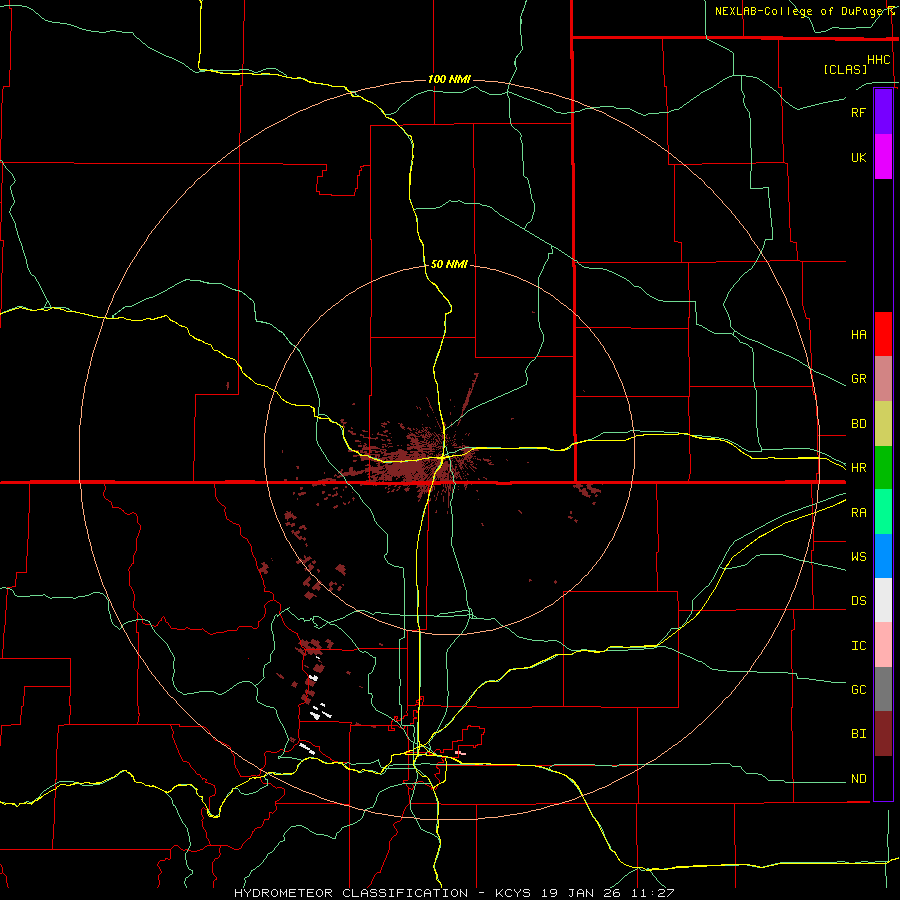Click the dark red BI swatch
Image resolution: width=900 pixels, height=900 pixels.
click(x=883, y=734)
